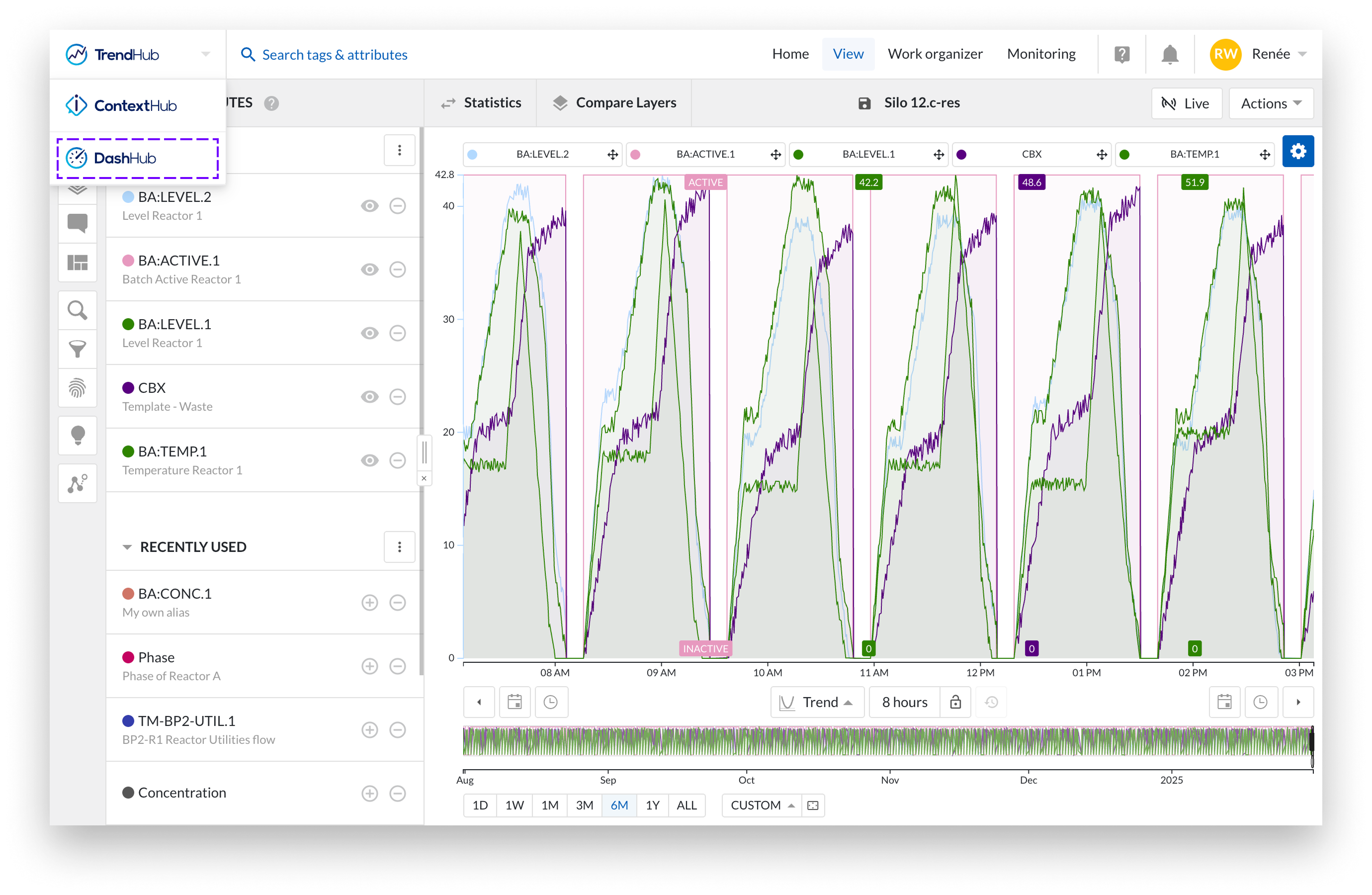Screen dimensions: 1372x895
Task: Go to the Home tab
Action: [x=790, y=54]
